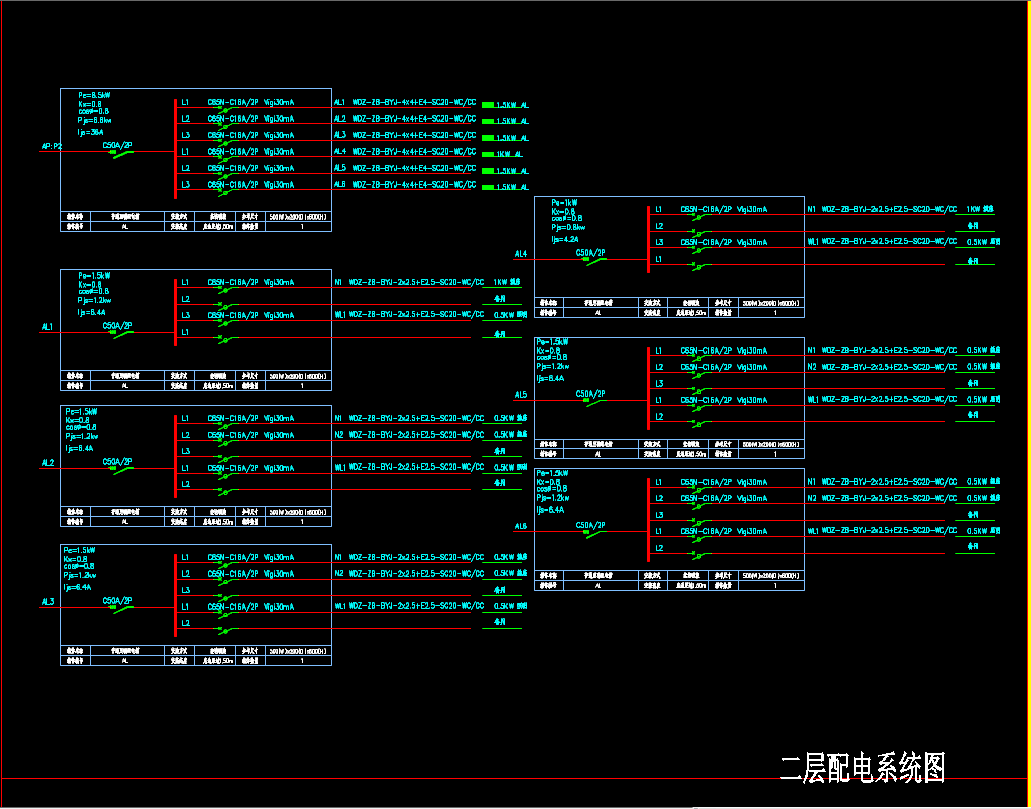1031x809 pixels.
Task: Click the AP:P2 incoming feeder label
Action: (51, 146)
